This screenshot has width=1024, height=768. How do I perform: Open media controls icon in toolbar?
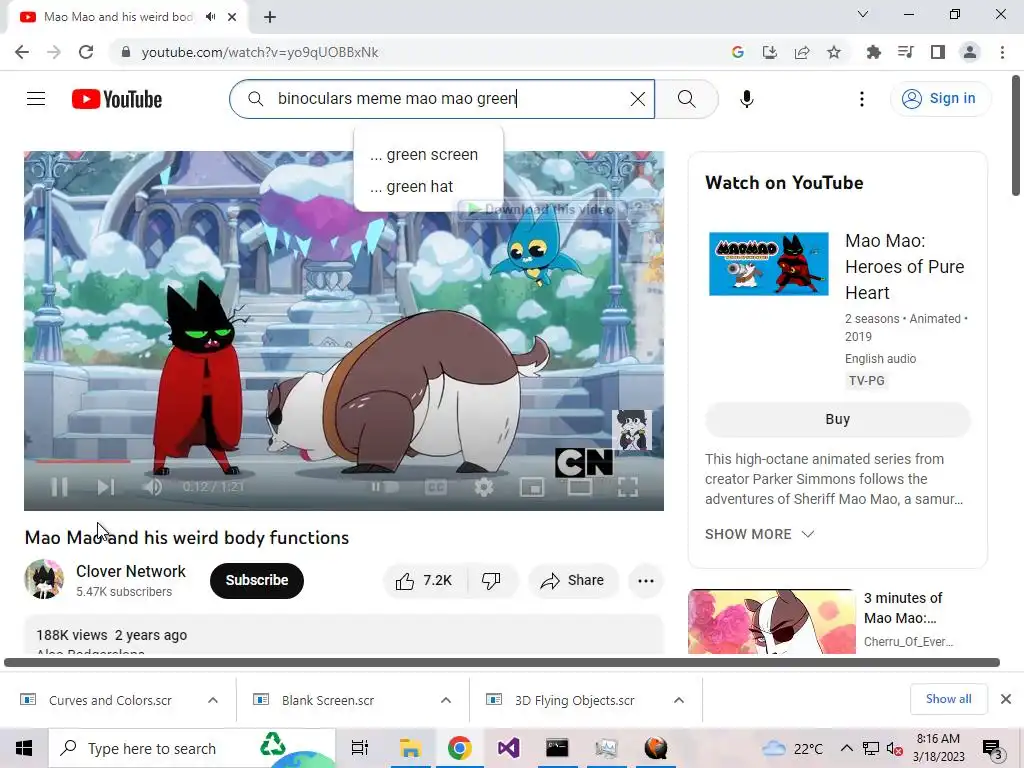point(906,52)
